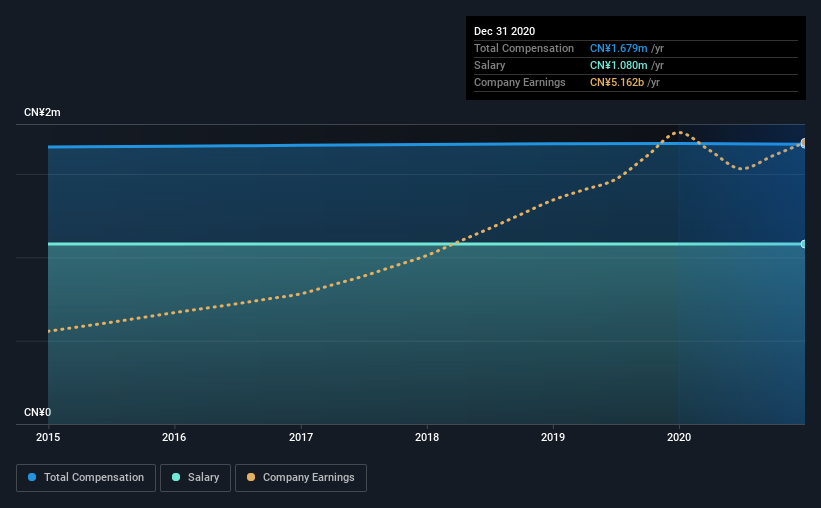821x508 pixels.
Task: Toggle the Company Earnings legend button
Action: tap(301, 478)
